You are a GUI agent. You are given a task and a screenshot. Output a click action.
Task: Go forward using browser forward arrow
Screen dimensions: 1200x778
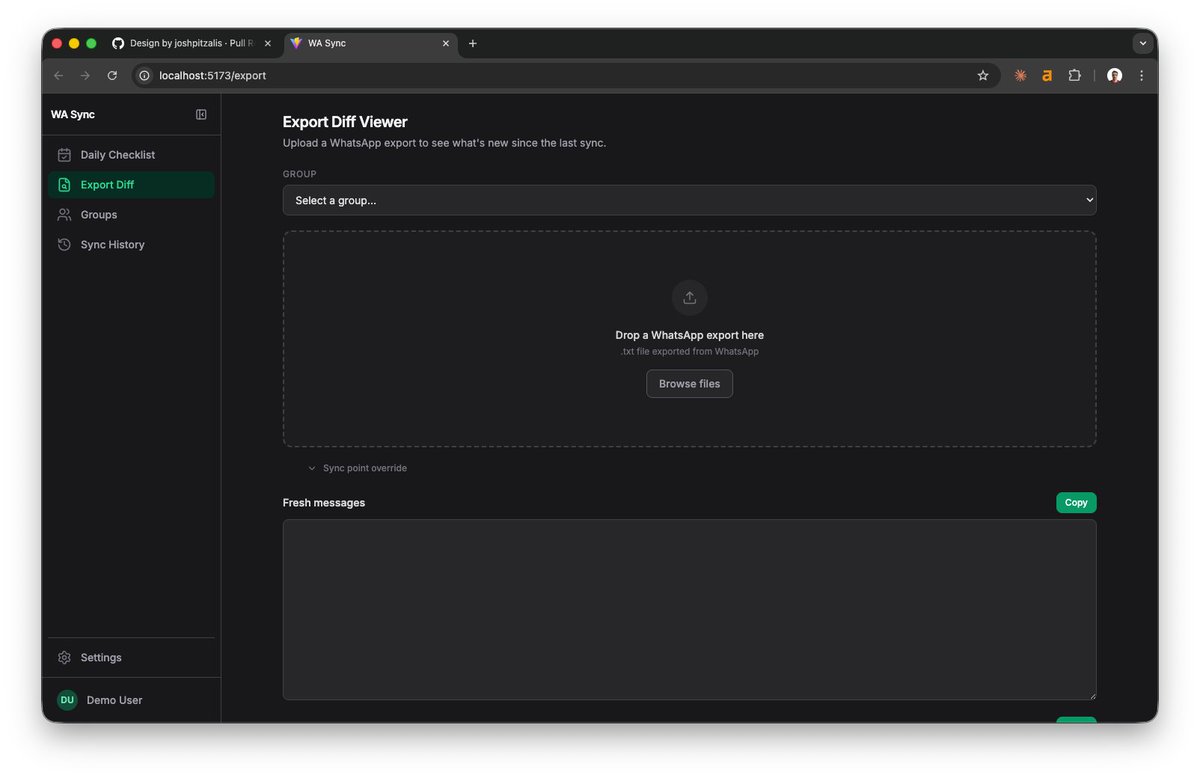[x=85, y=75]
